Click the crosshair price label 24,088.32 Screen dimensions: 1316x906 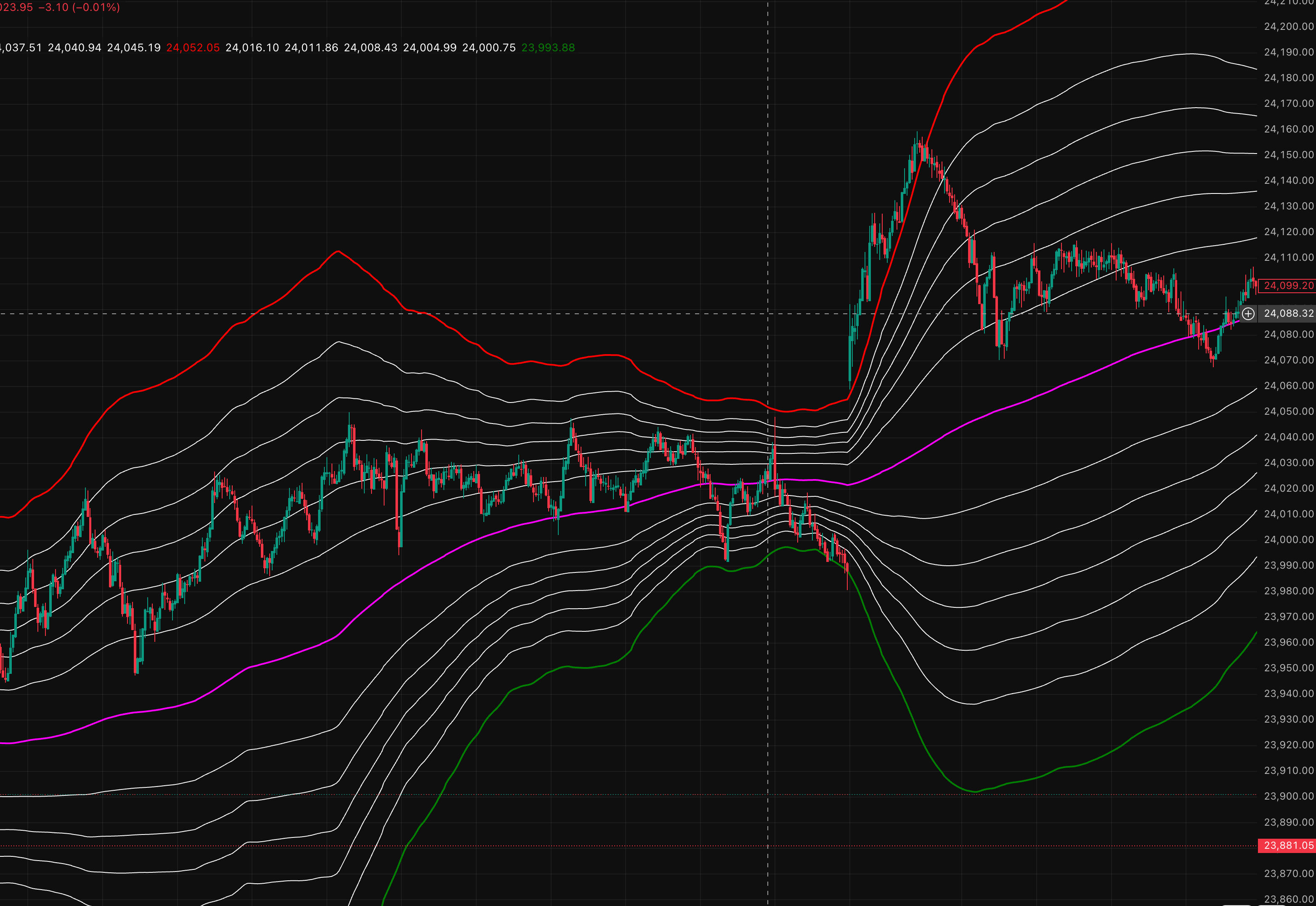coord(1289,313)
